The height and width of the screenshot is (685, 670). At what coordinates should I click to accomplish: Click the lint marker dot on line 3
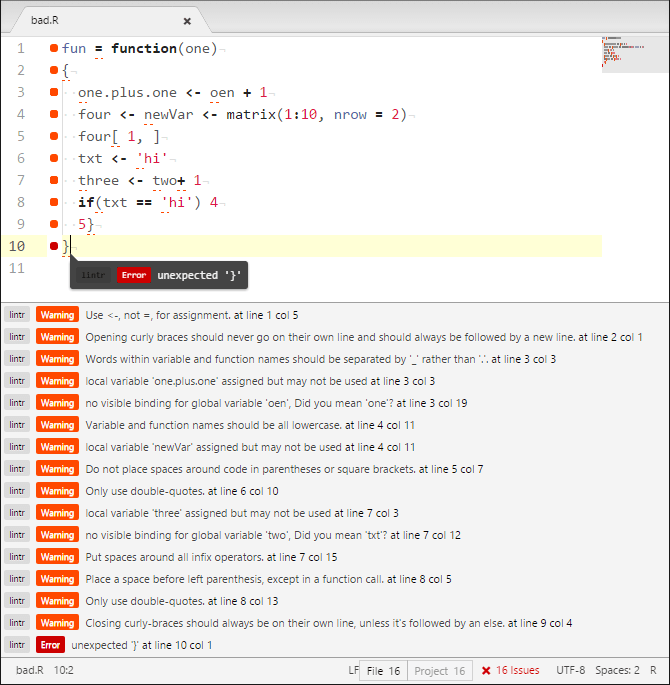(x=54, y=92)
